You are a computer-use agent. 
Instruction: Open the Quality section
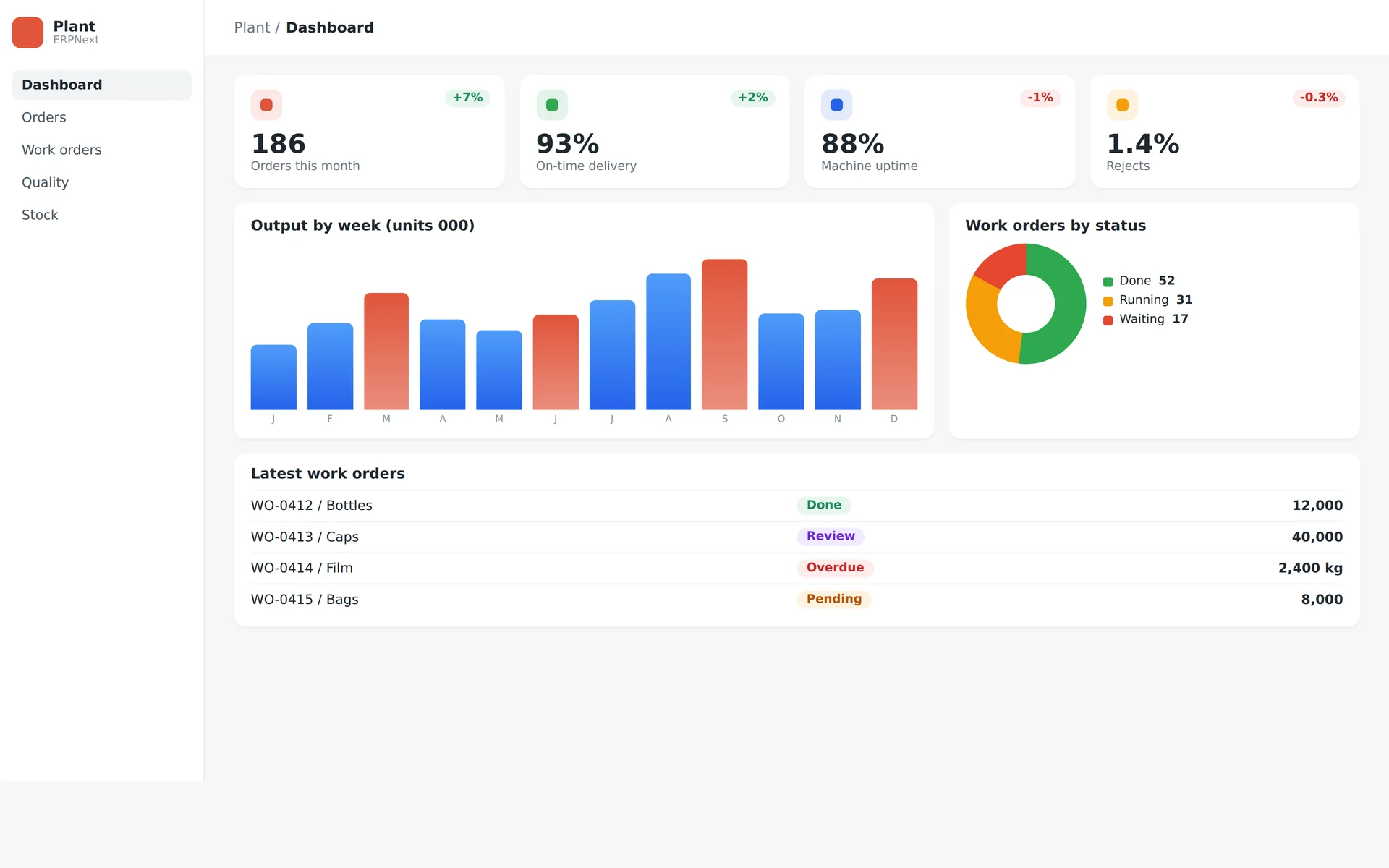click(102, 182)
